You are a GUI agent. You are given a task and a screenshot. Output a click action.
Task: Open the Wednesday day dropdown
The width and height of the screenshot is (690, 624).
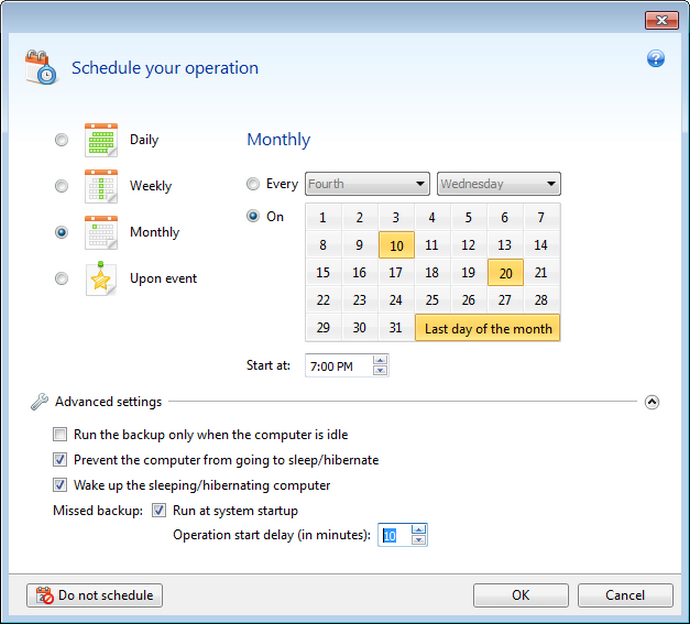(x=498, y=184)
